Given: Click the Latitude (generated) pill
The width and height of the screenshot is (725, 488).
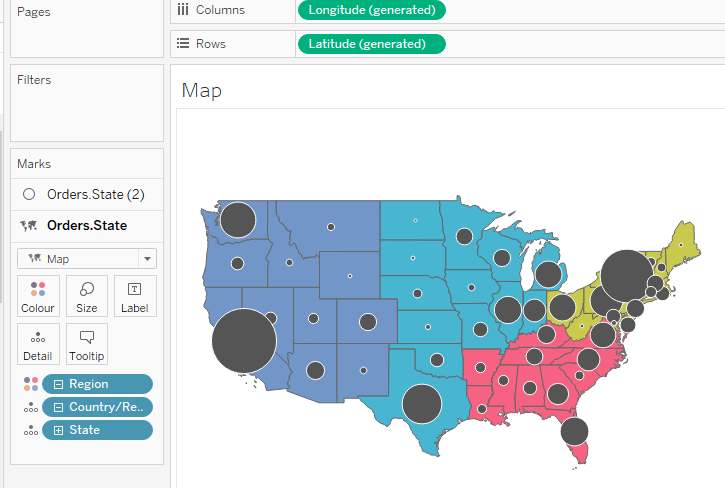Looking at the screenshot, I should pyautogui.click(x=370, y=44).
